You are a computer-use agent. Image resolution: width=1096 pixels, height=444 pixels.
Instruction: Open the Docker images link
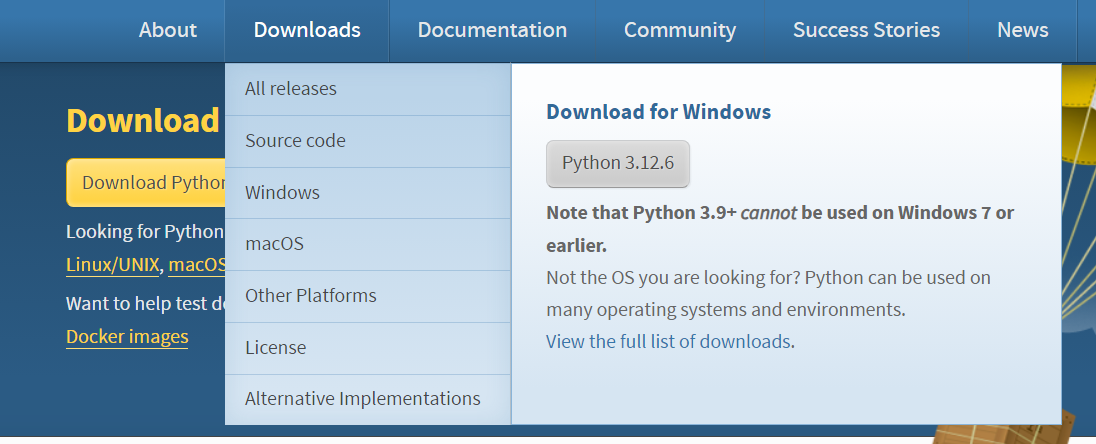(x=127, y=337)
